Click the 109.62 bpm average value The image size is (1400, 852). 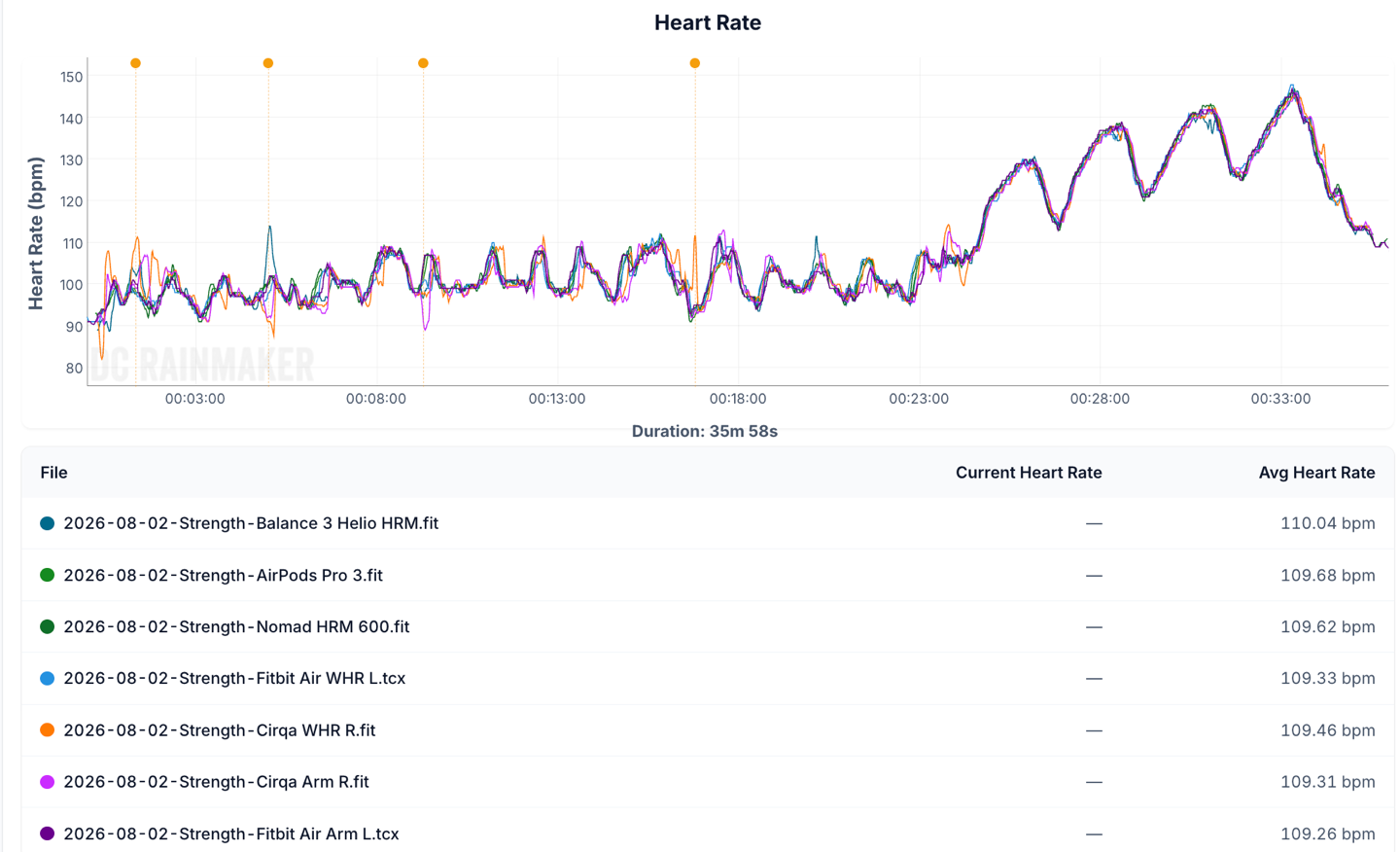tap(1327, 626)
